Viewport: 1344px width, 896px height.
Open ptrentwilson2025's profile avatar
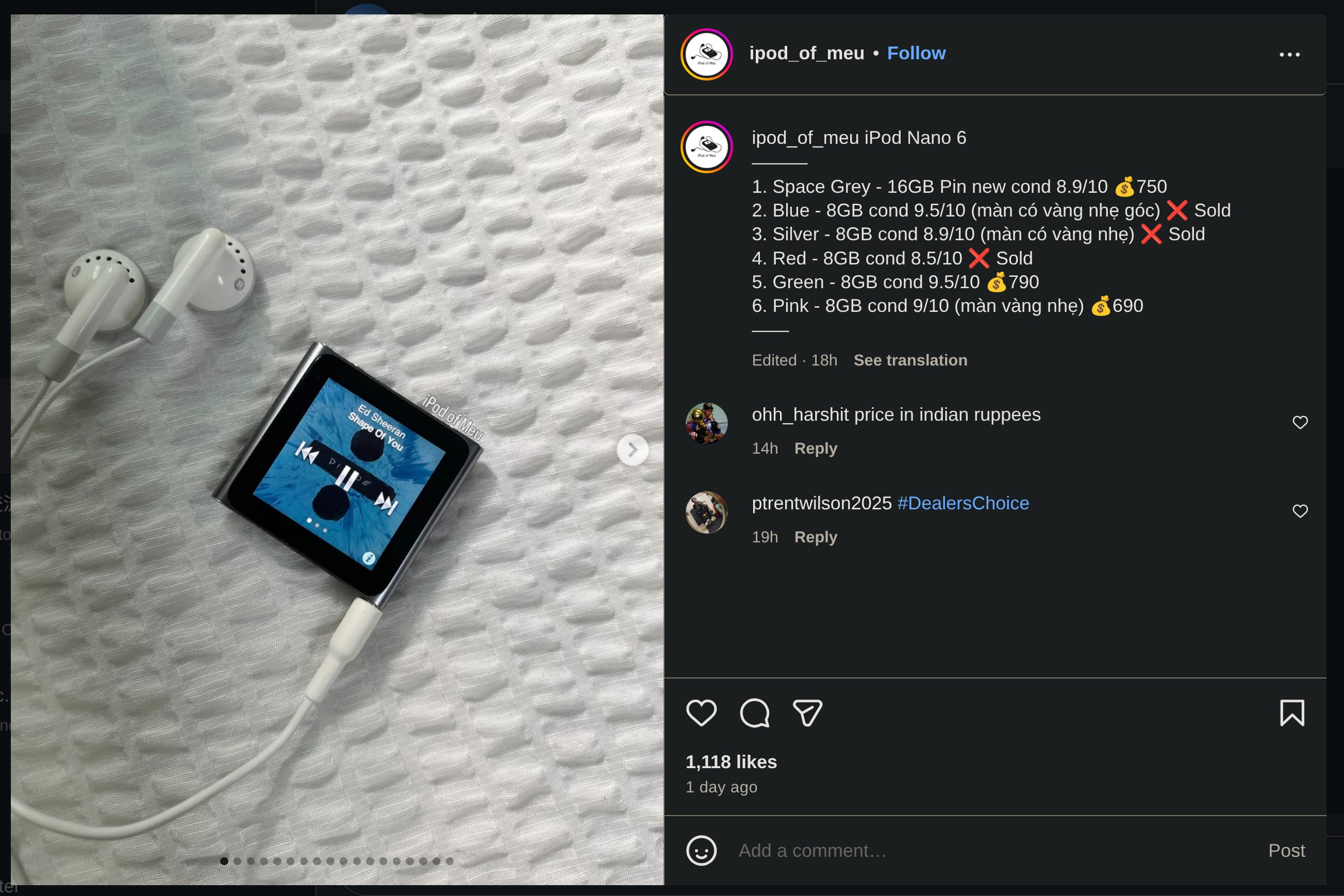click(x=707, y=512)
